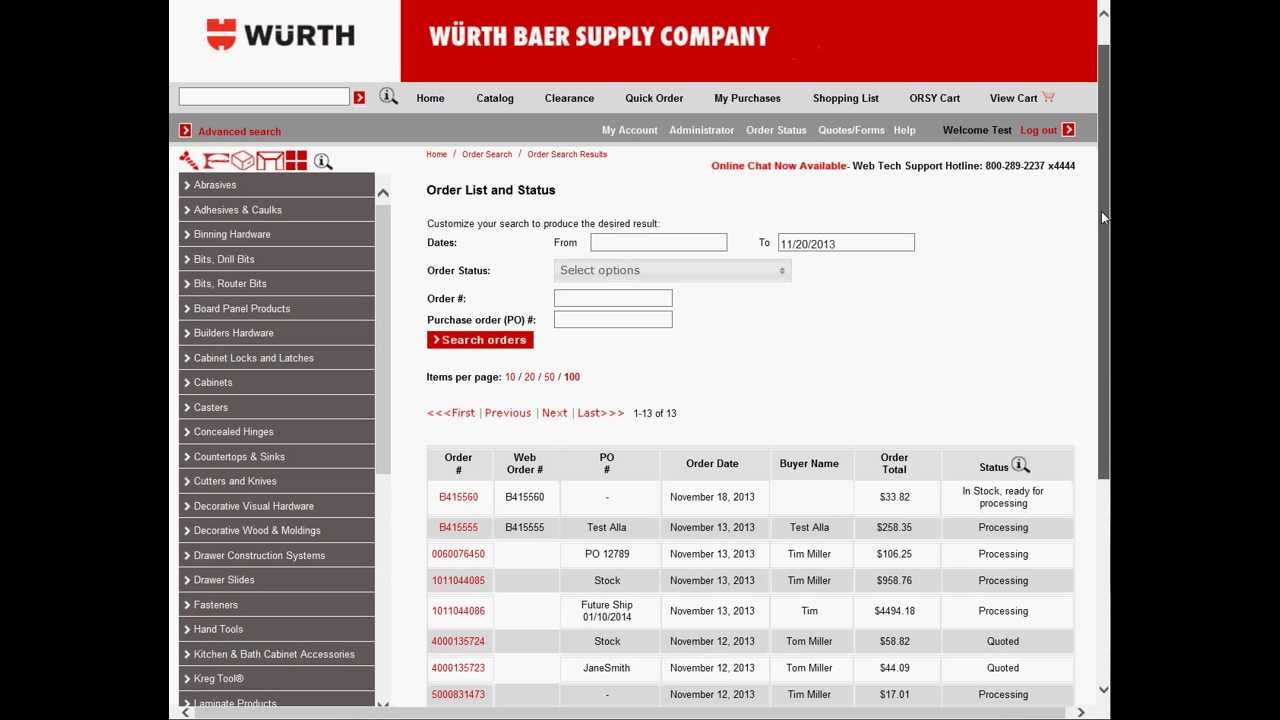
Task: Click the main search text box
Action: pyautogui.click(x=264, y=96)
